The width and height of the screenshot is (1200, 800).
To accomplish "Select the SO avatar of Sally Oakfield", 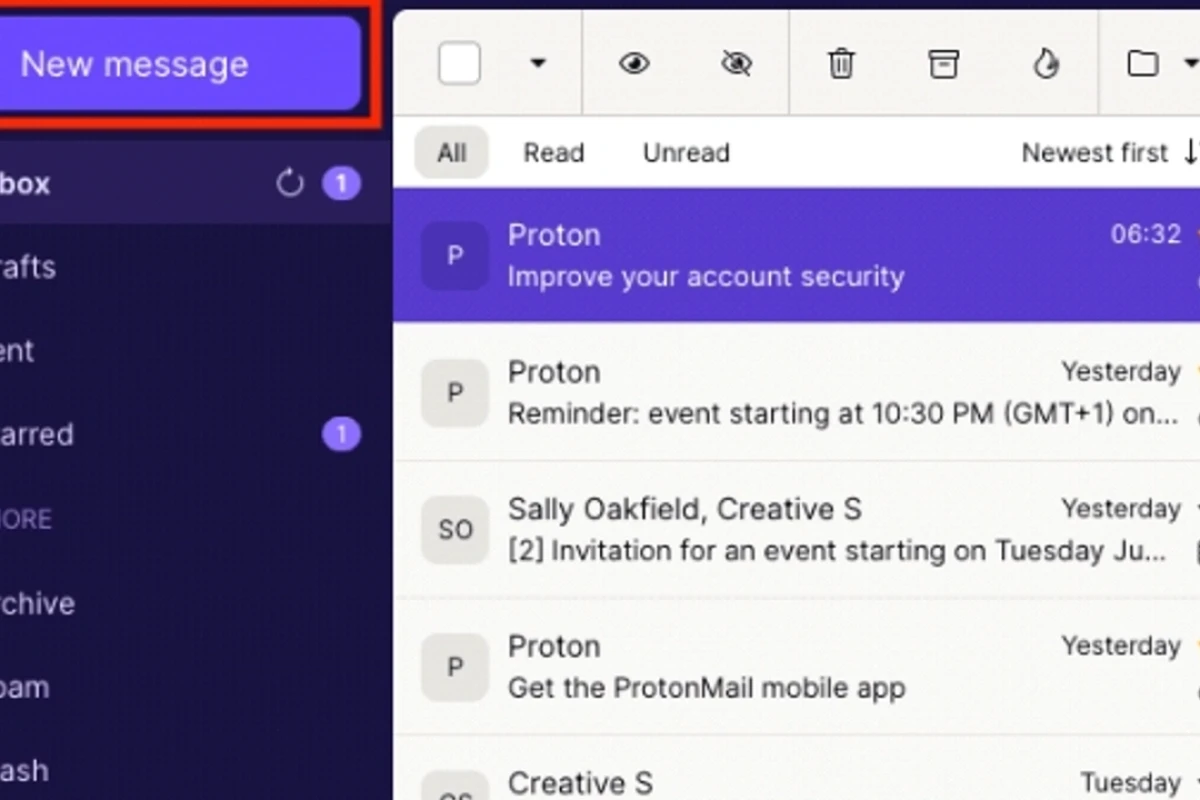I will pos(455,530).
